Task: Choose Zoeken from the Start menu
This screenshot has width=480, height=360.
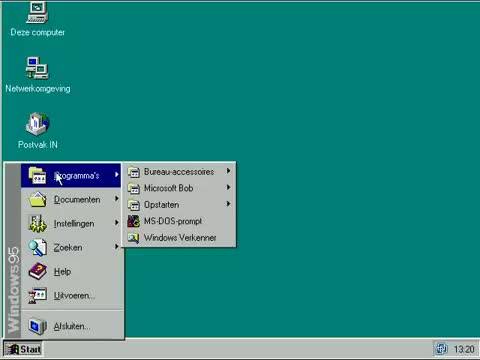Action: click(x=71, y=247)
